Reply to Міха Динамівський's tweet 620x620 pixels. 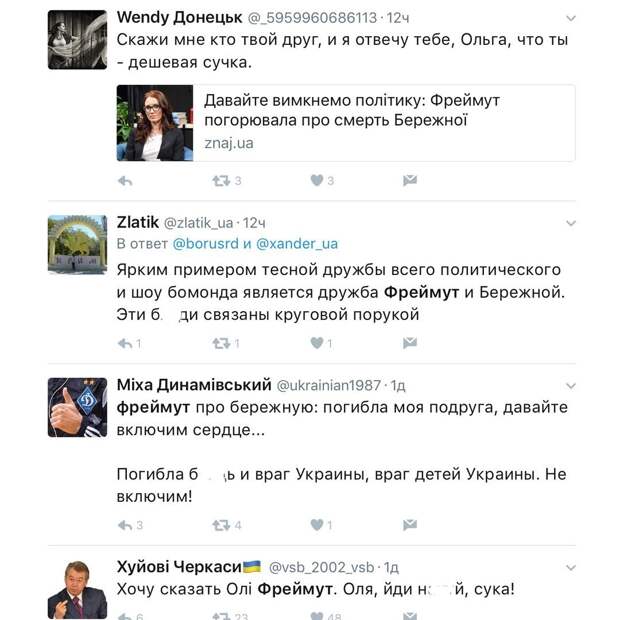125,525
